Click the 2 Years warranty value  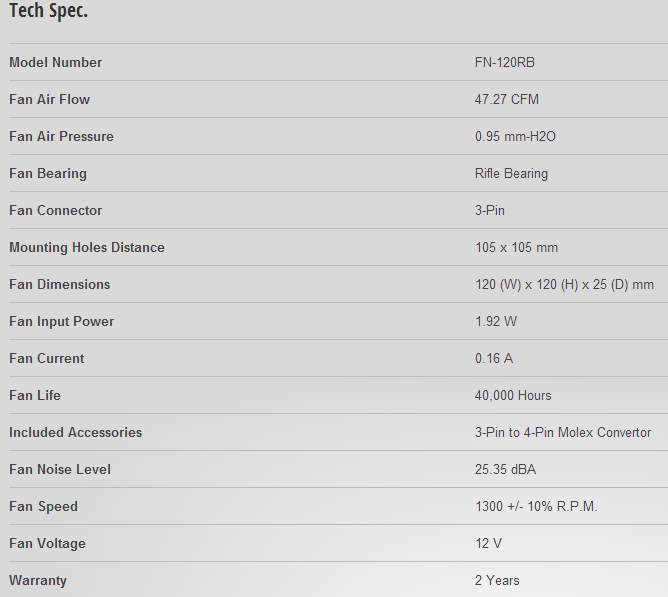(x=497, y=580)
